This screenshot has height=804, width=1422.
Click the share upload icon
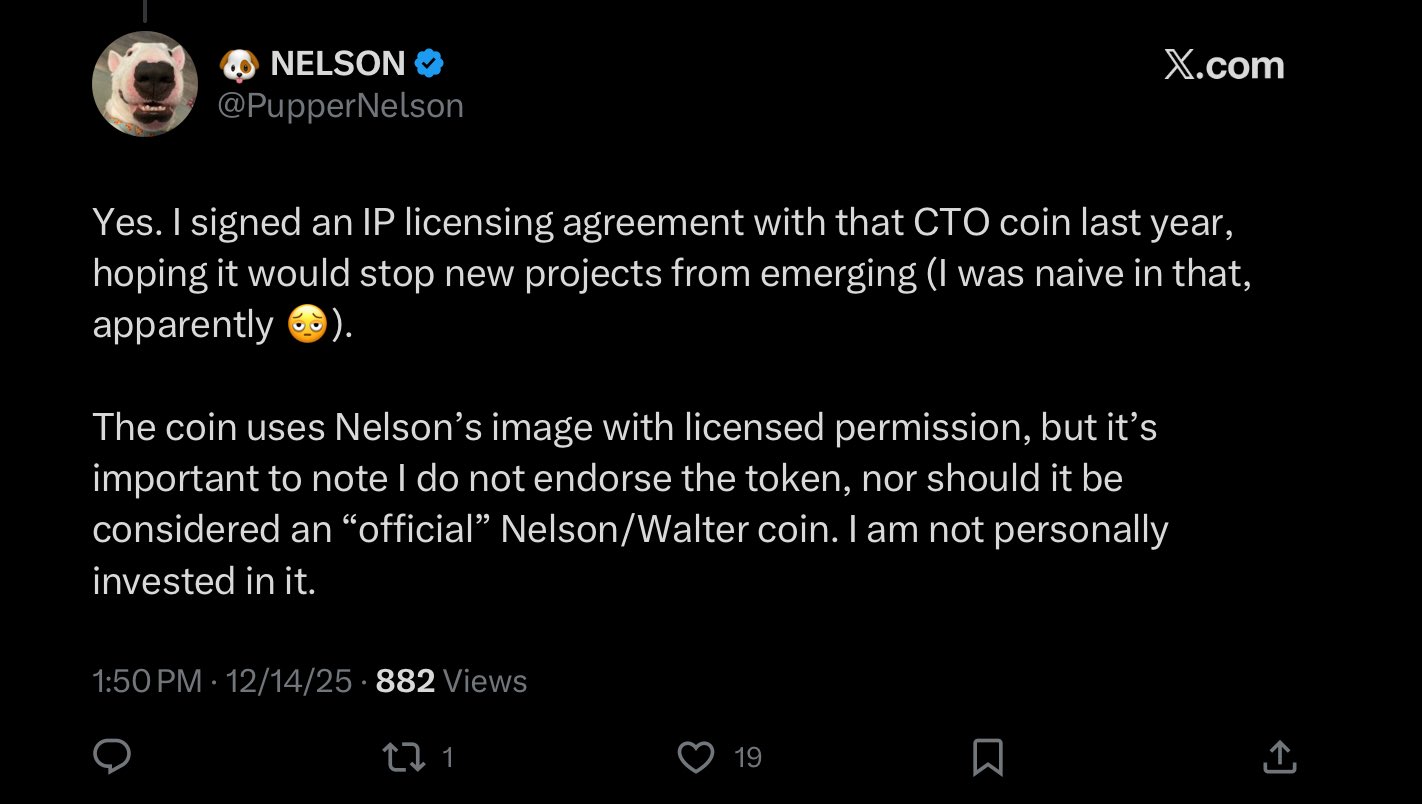click(x=1279, y=757)
